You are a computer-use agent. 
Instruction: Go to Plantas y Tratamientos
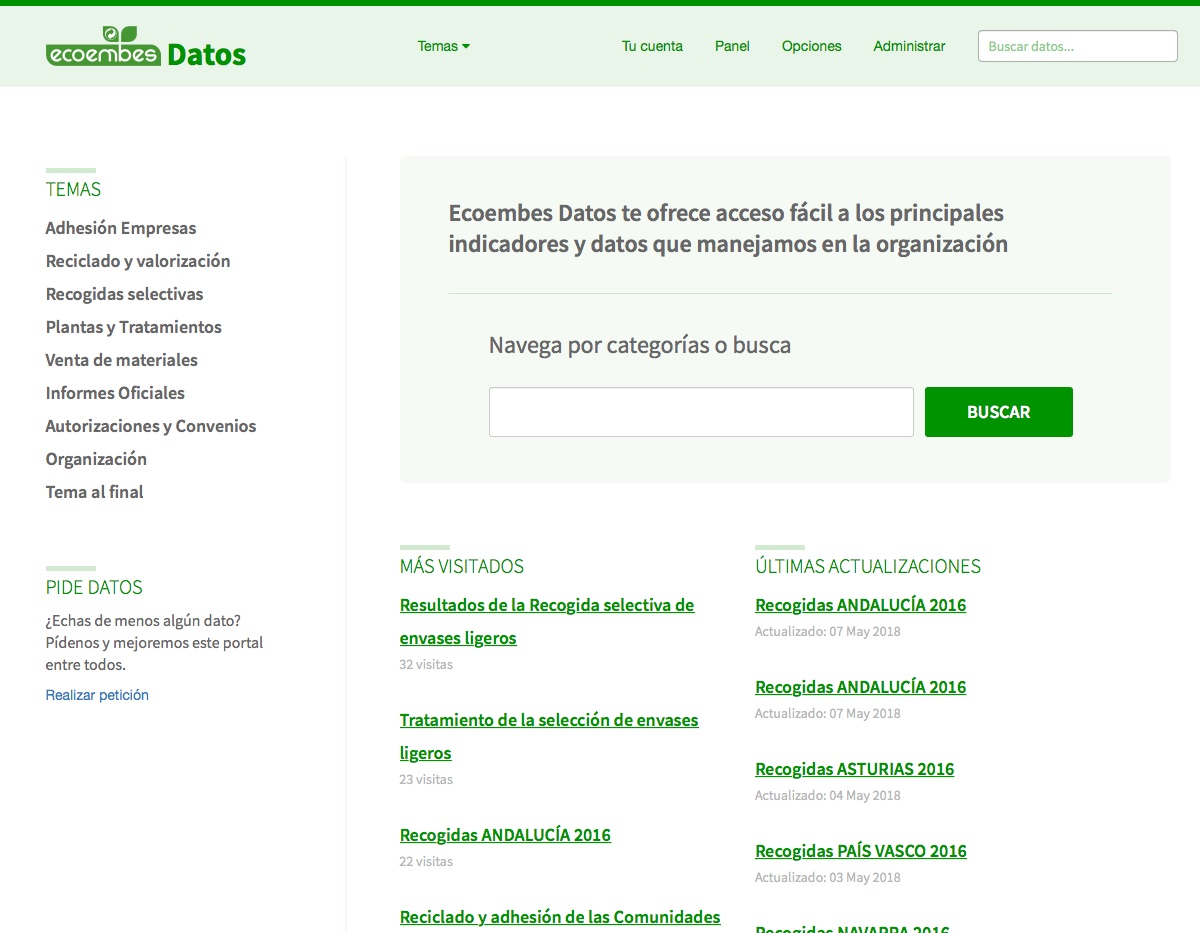click(133, 327)
